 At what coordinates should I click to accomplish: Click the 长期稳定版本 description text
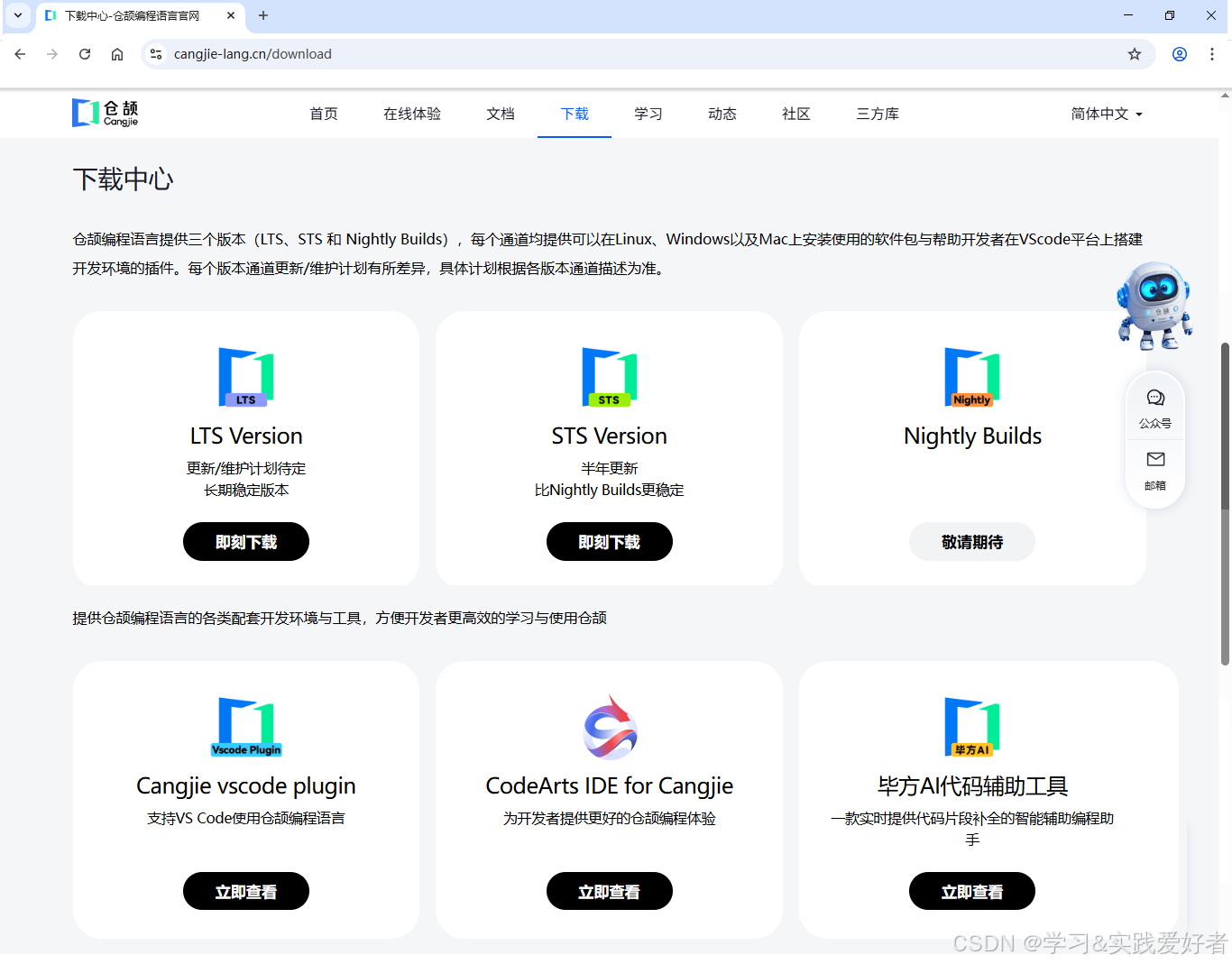pyautogui.click(x=246, y=491)
